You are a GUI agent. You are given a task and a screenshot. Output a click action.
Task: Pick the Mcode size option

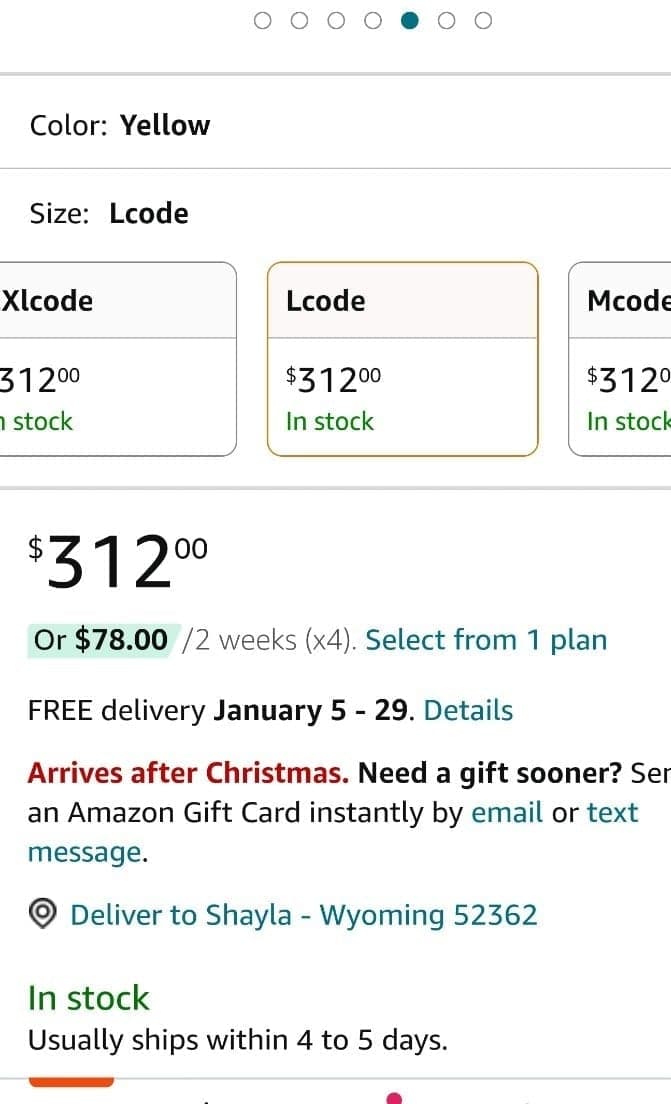[620, 359]
